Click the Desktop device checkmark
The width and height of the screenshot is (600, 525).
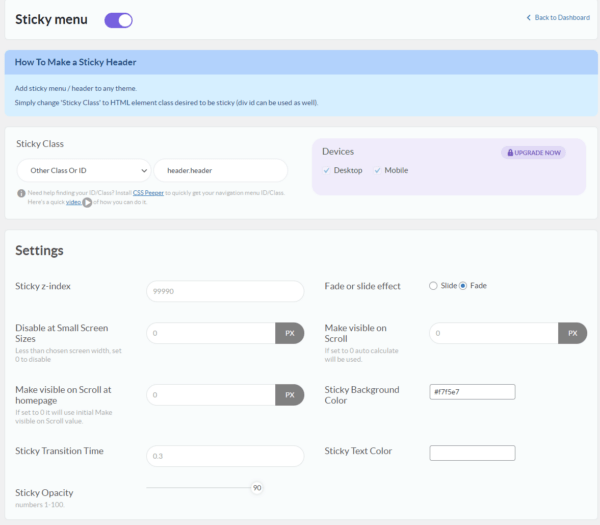click(x=327, y=171)
